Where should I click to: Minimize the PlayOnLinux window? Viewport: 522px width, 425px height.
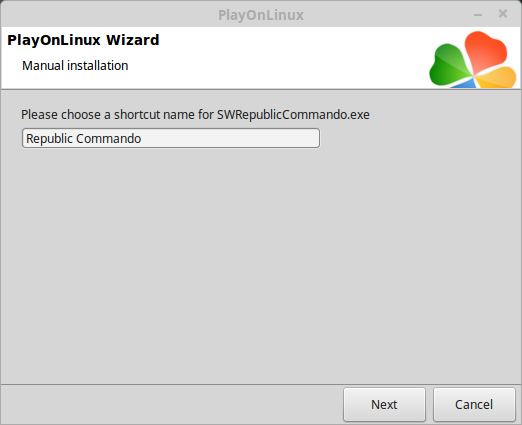pos(478,15)
